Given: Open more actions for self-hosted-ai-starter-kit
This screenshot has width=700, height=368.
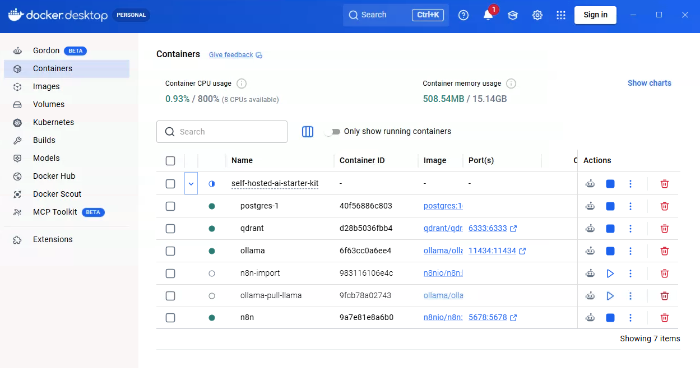Looking at the screenshot, I should coord(630,184).
